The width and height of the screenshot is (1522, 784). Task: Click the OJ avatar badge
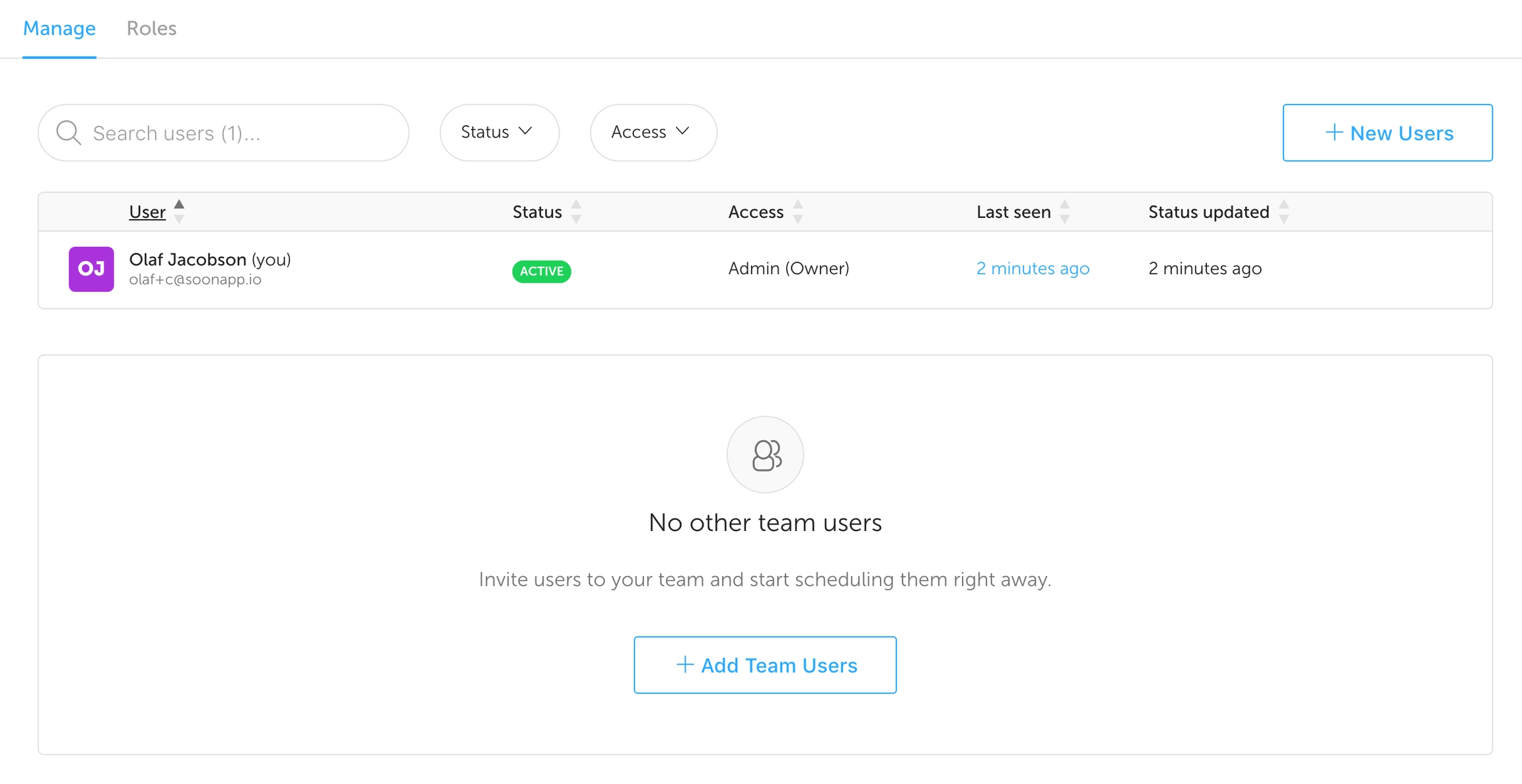pyautogui.click(x=91, y=269)
